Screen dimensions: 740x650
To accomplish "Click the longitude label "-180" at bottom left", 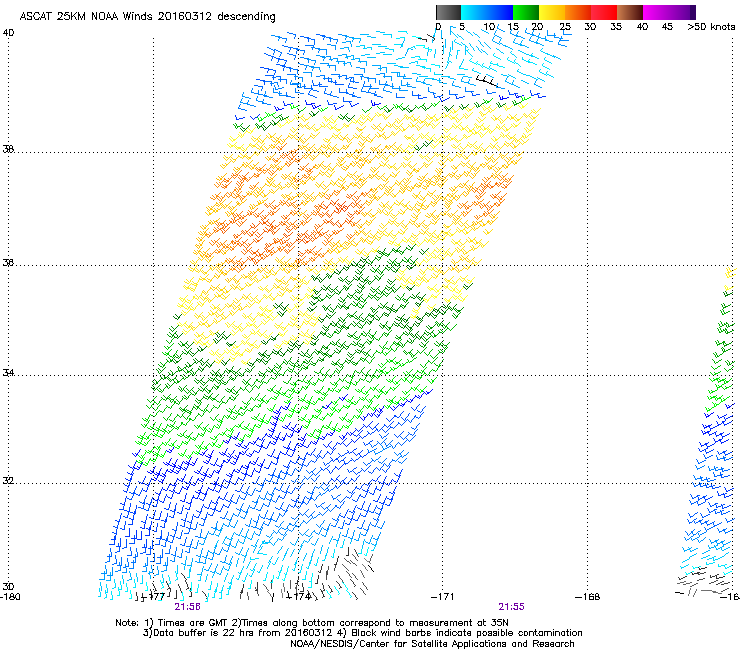I will (x=10, y=597).
